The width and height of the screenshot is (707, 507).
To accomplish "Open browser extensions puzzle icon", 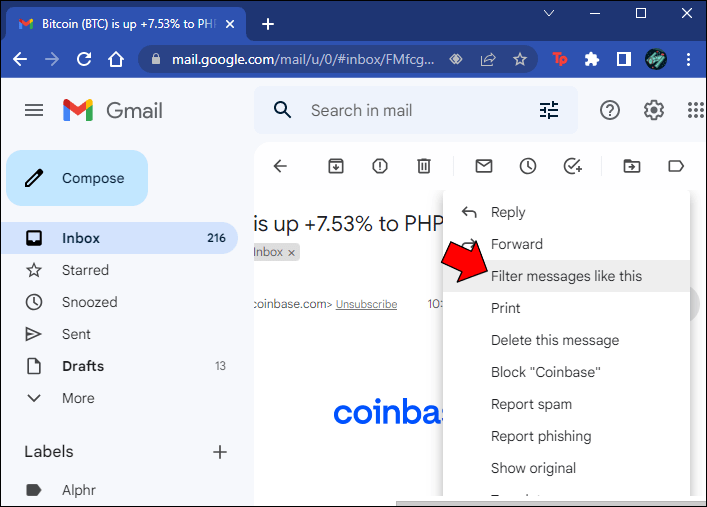I will coord(592,59).
